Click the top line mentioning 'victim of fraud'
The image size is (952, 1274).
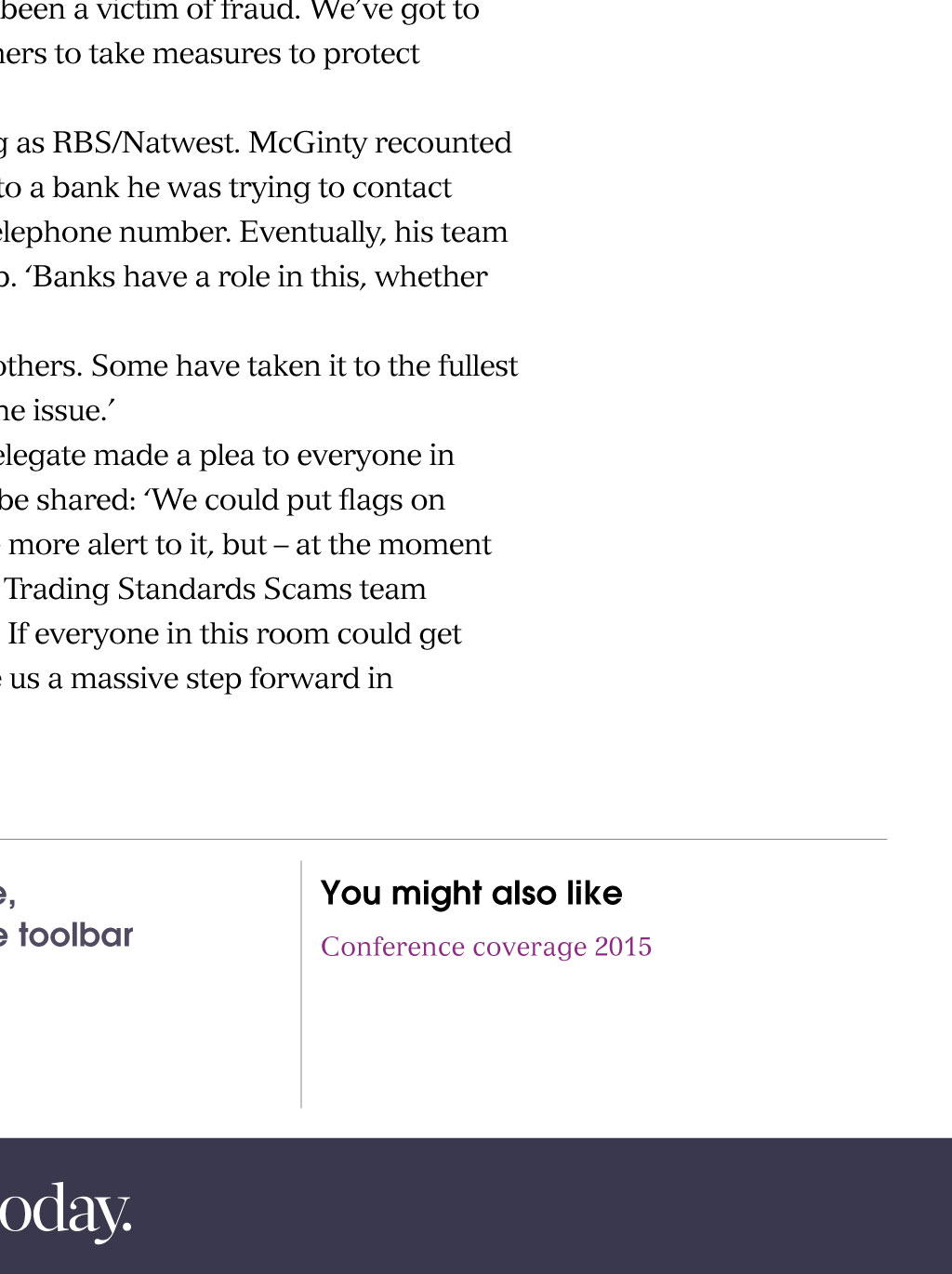pos(240,11)
